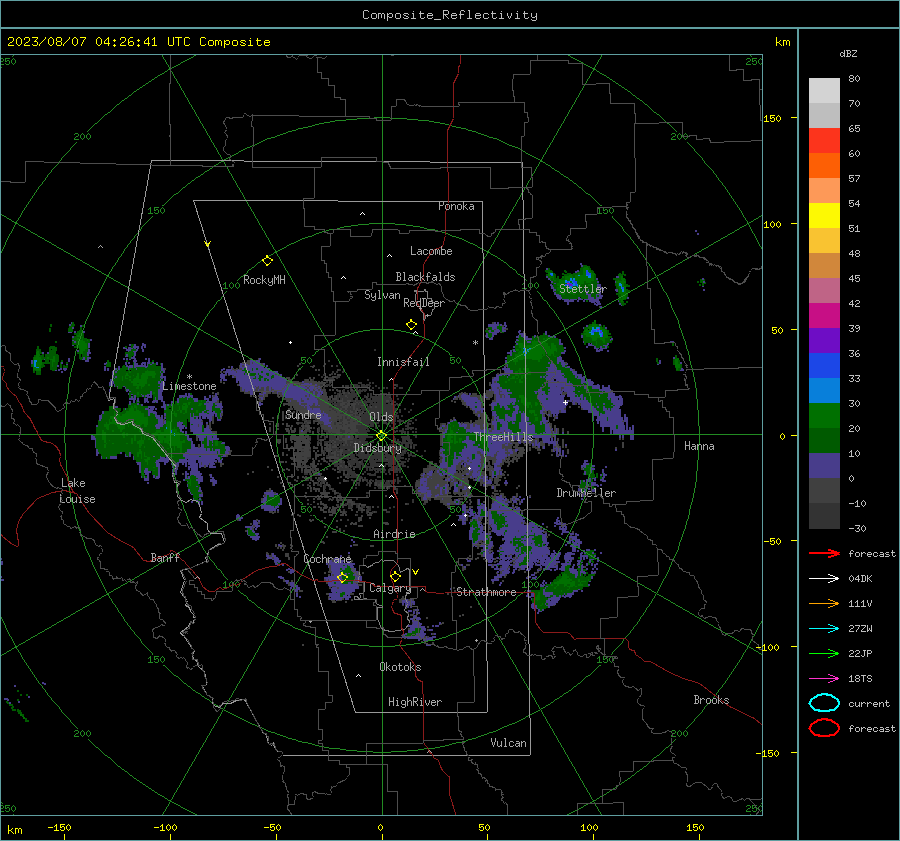Click the Blackfalds label
This screenshot has height=841, width=900.
point(425,277)
